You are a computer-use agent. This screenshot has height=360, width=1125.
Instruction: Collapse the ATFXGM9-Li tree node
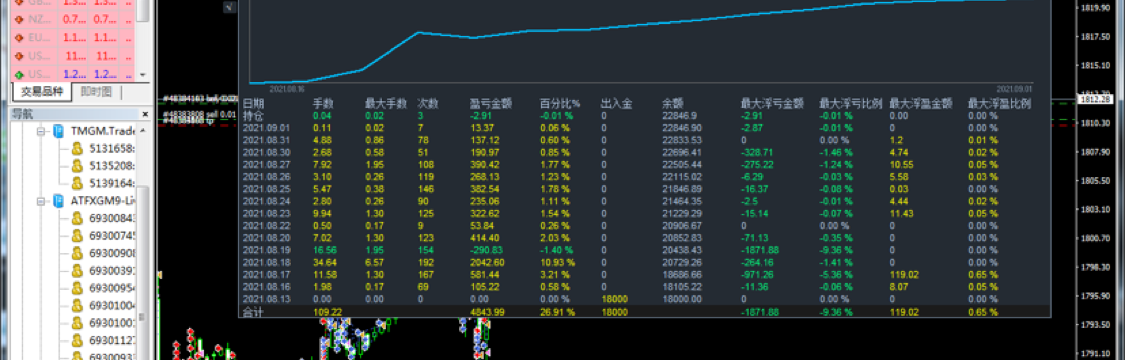pos(41,202)
